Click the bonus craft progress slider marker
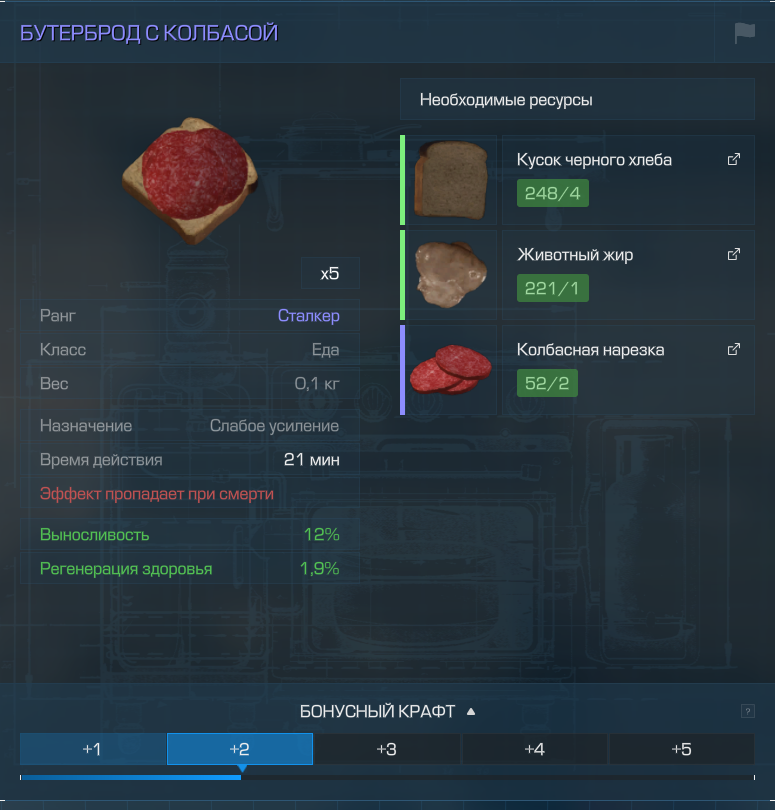Viewport: 775px width, 810px height. 241,769
